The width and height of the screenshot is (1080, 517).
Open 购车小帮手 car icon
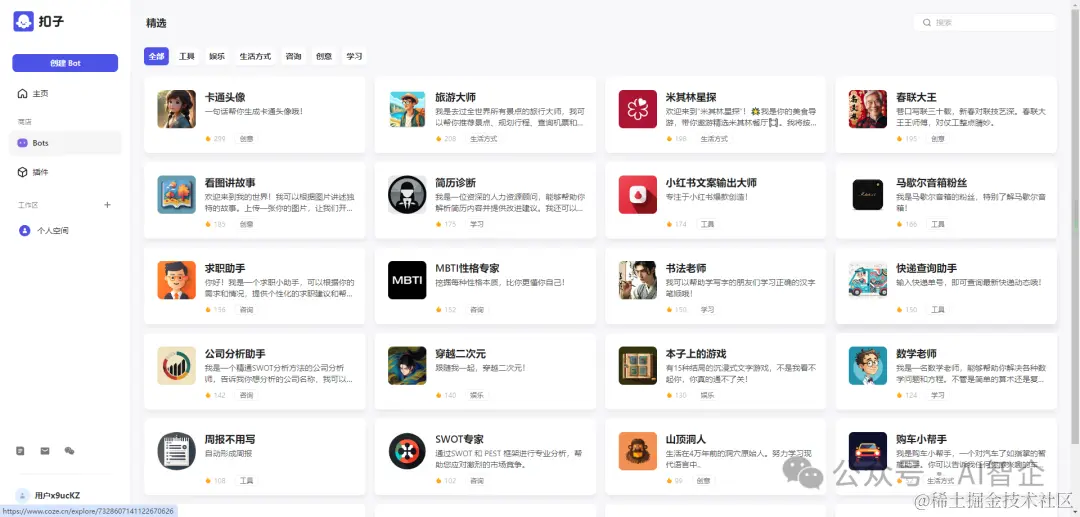pyautogui.click(x=868, y=451)
